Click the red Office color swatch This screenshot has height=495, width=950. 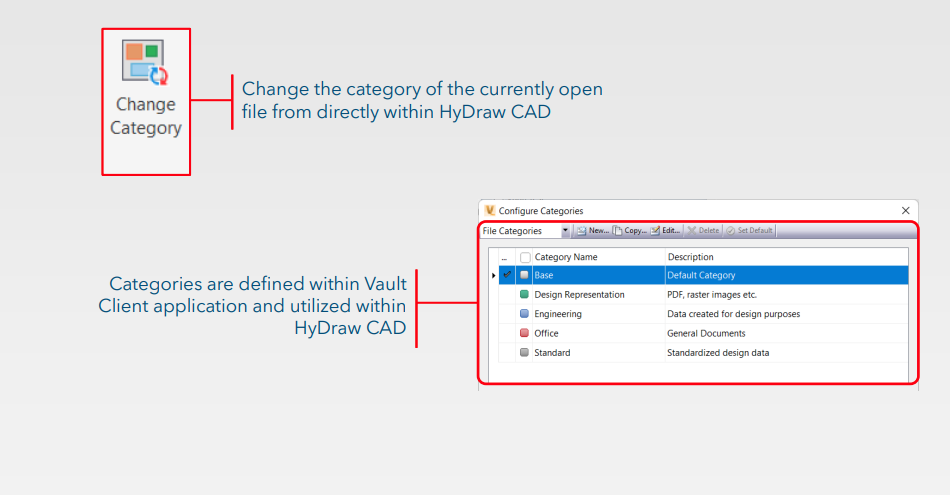525,333
